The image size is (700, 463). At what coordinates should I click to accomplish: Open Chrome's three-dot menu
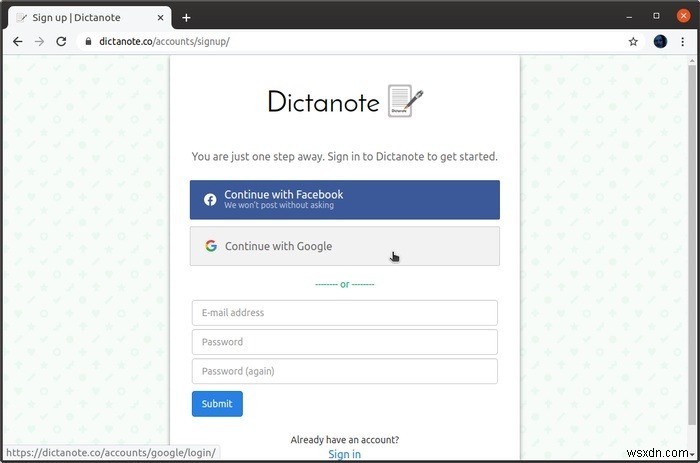coord(683,42)
